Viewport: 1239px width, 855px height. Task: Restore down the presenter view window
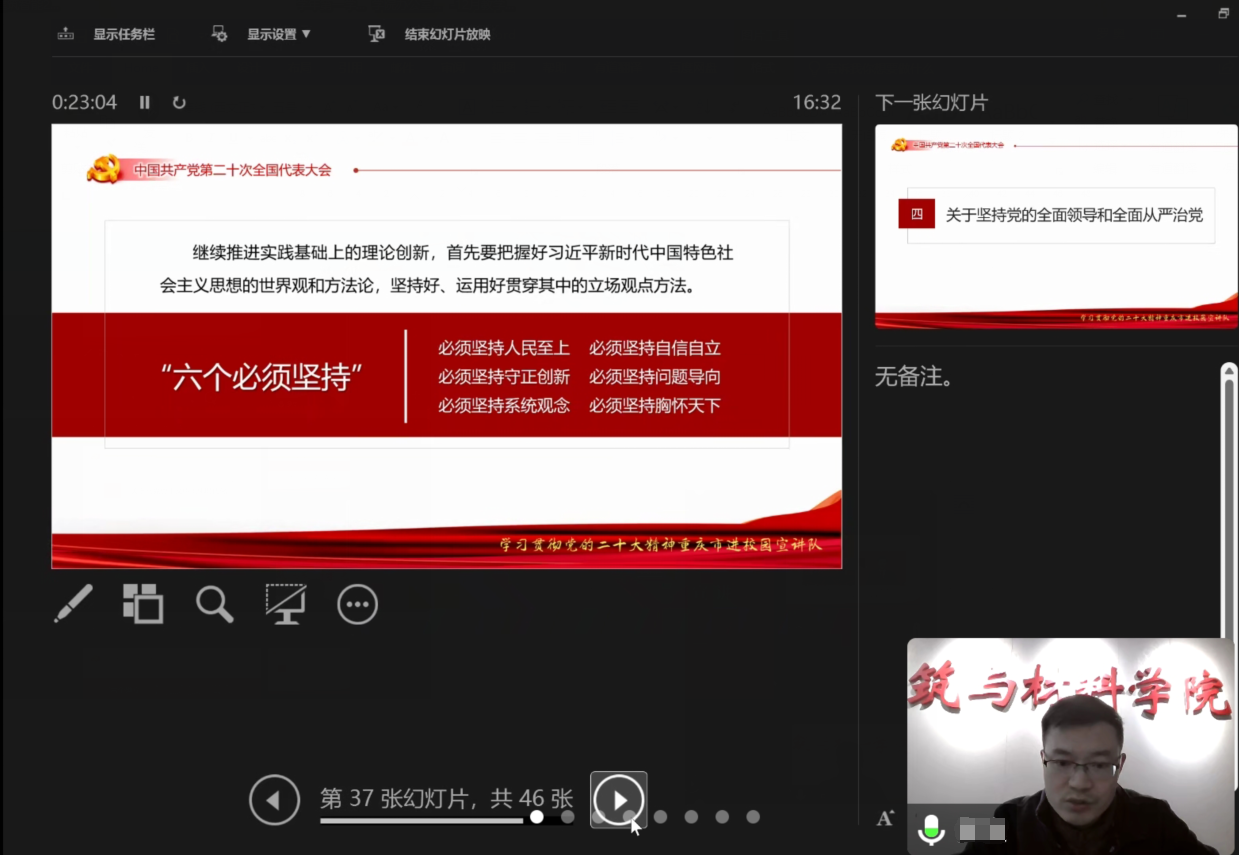tap(1223, 13)
